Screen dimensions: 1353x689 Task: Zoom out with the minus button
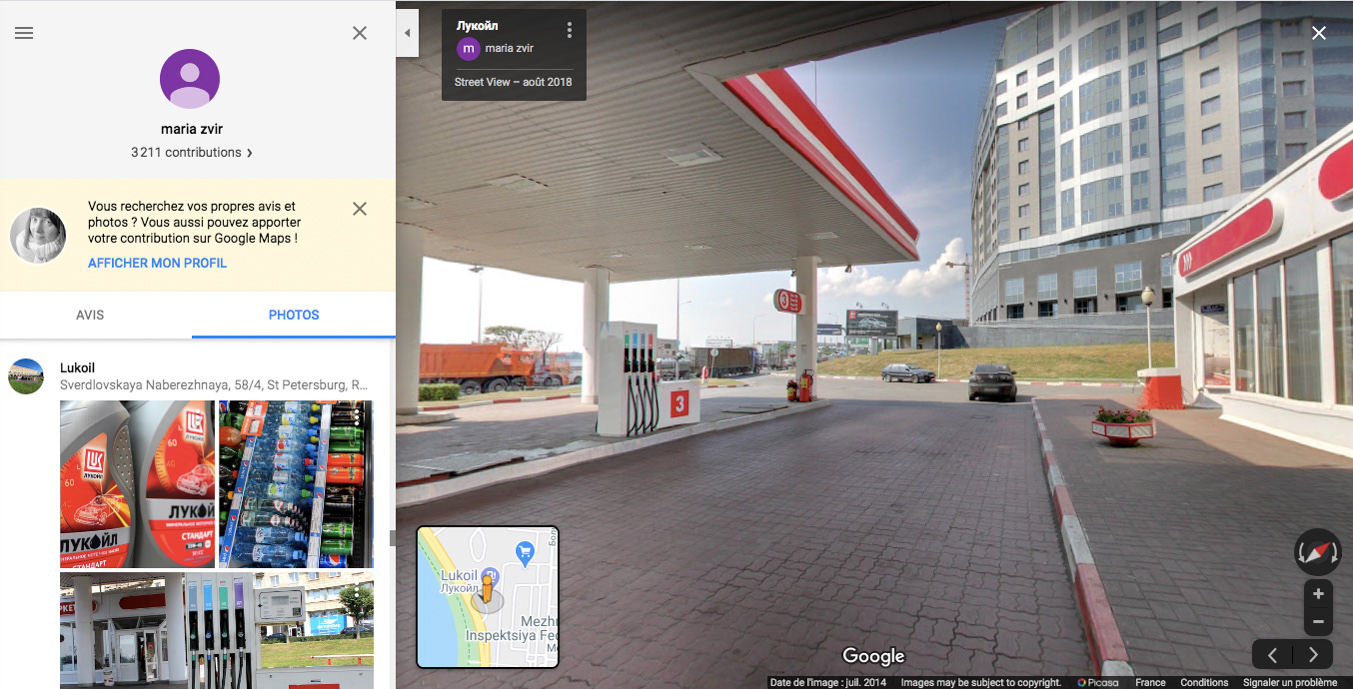[1318, 622]
